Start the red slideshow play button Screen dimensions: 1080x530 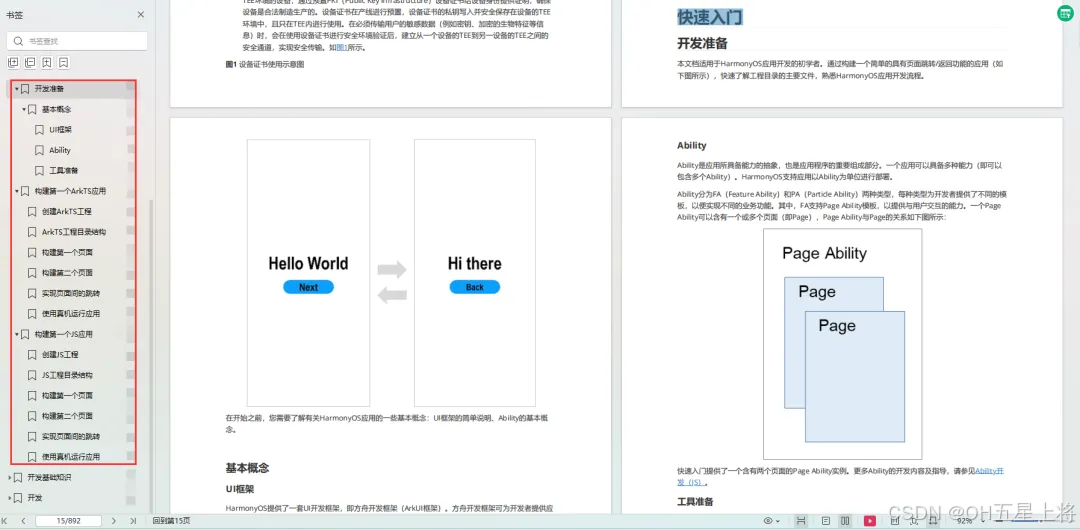pos(870,520)
